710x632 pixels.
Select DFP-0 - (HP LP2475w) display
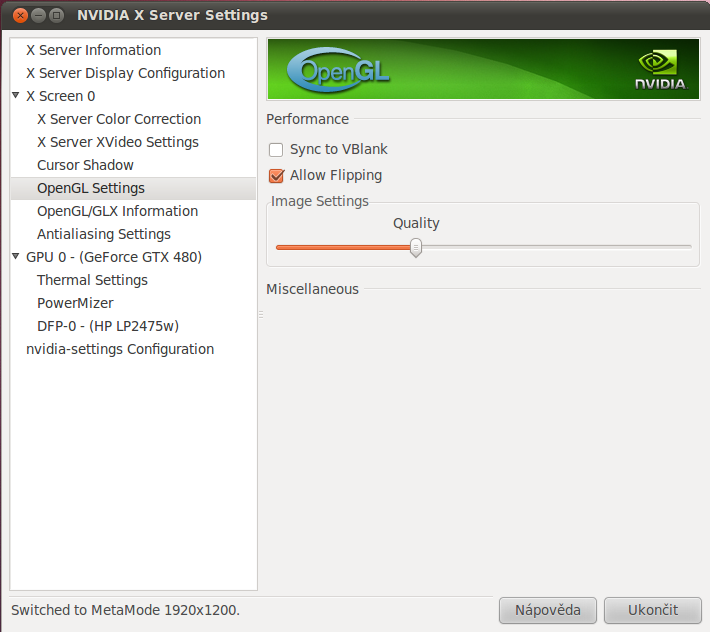point(108,326)
